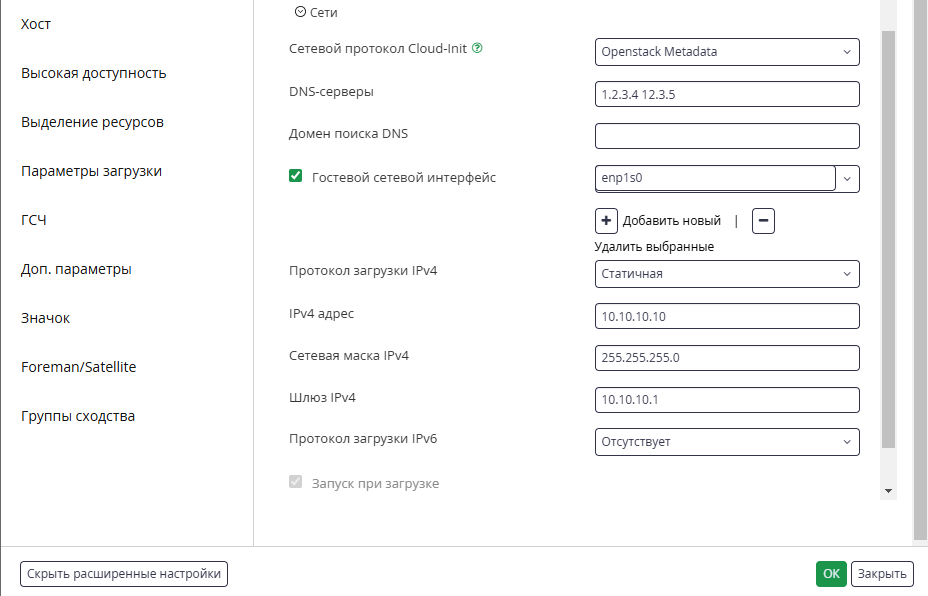Expand Протокол загрузки IPv6 Отсутствует dropdown
The image size is (928, 596).
click(727, 442)
